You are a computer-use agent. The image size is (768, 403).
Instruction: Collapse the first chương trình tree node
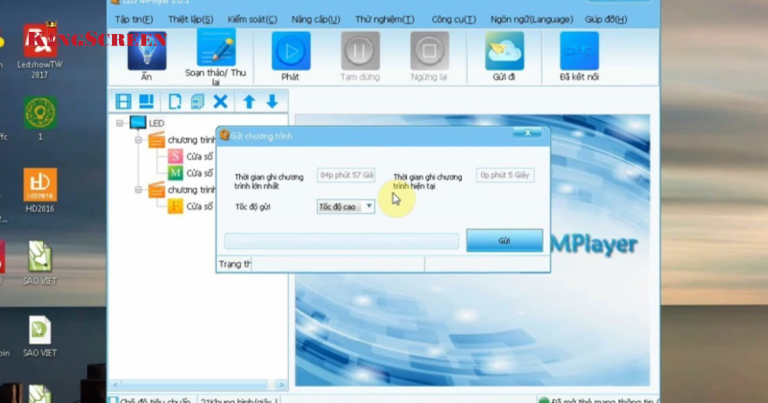point(138,140)
